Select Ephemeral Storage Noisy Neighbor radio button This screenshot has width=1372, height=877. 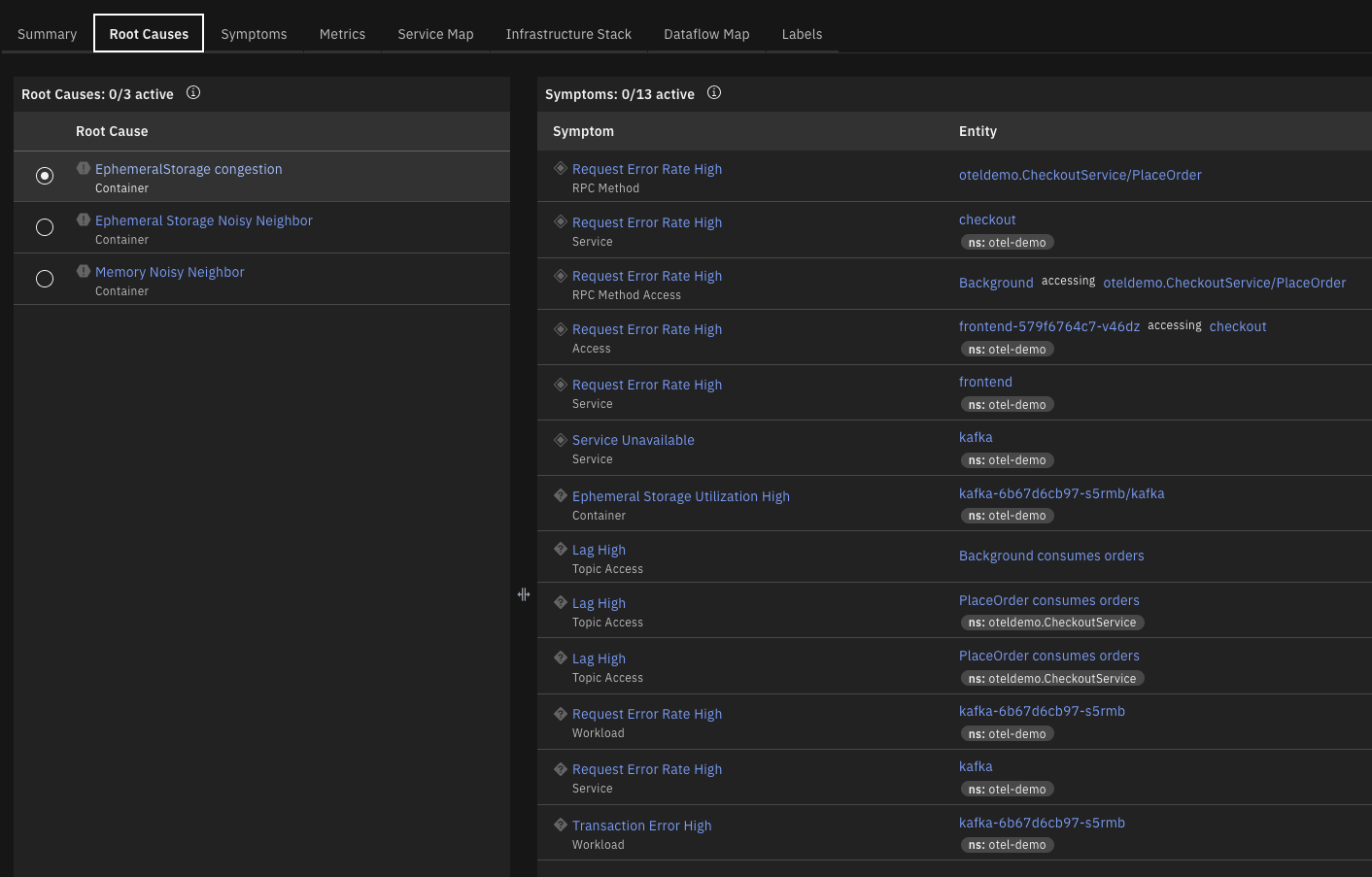coord(45,227)
